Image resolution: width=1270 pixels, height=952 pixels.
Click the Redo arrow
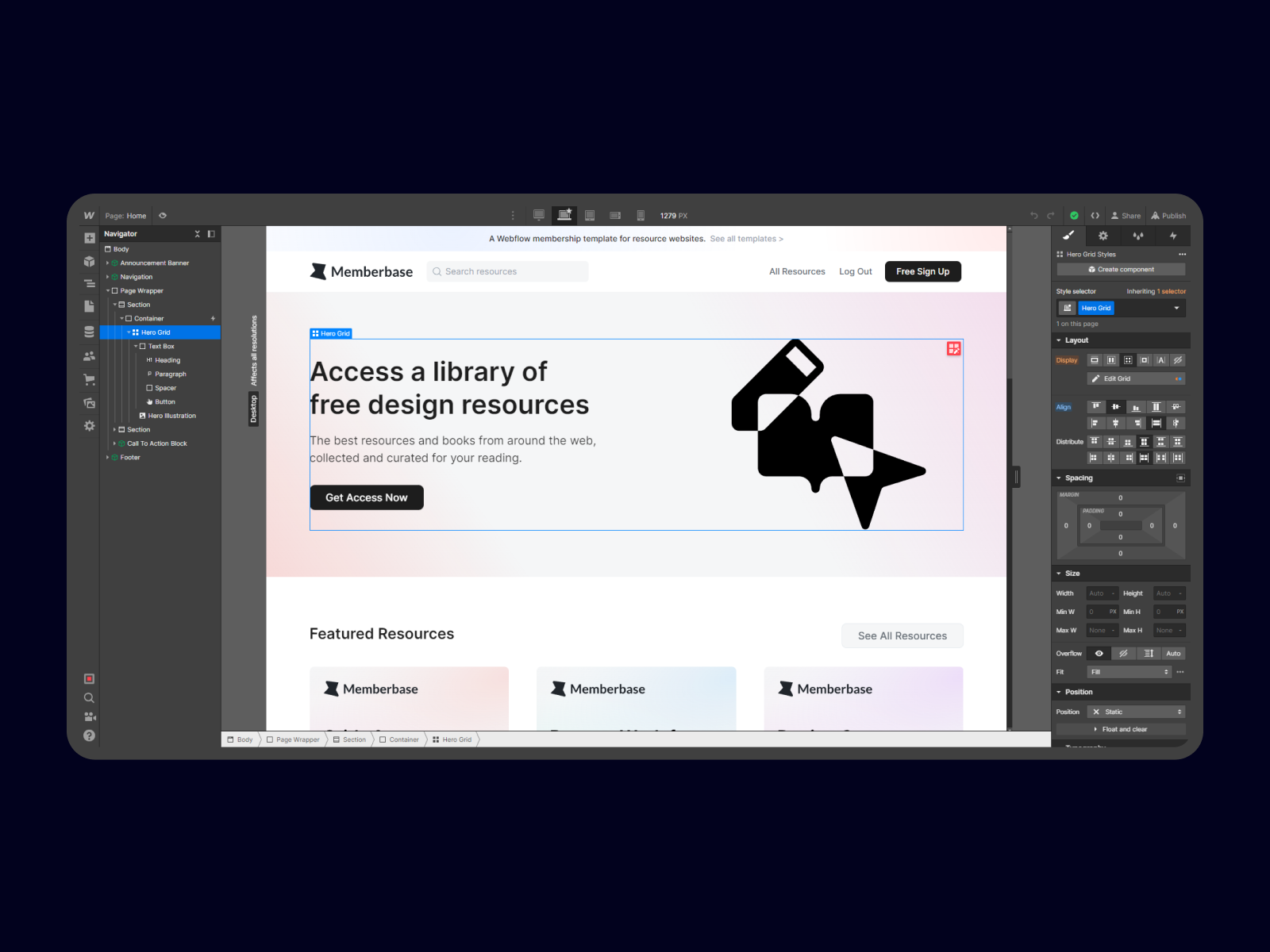coord(1051,216)
